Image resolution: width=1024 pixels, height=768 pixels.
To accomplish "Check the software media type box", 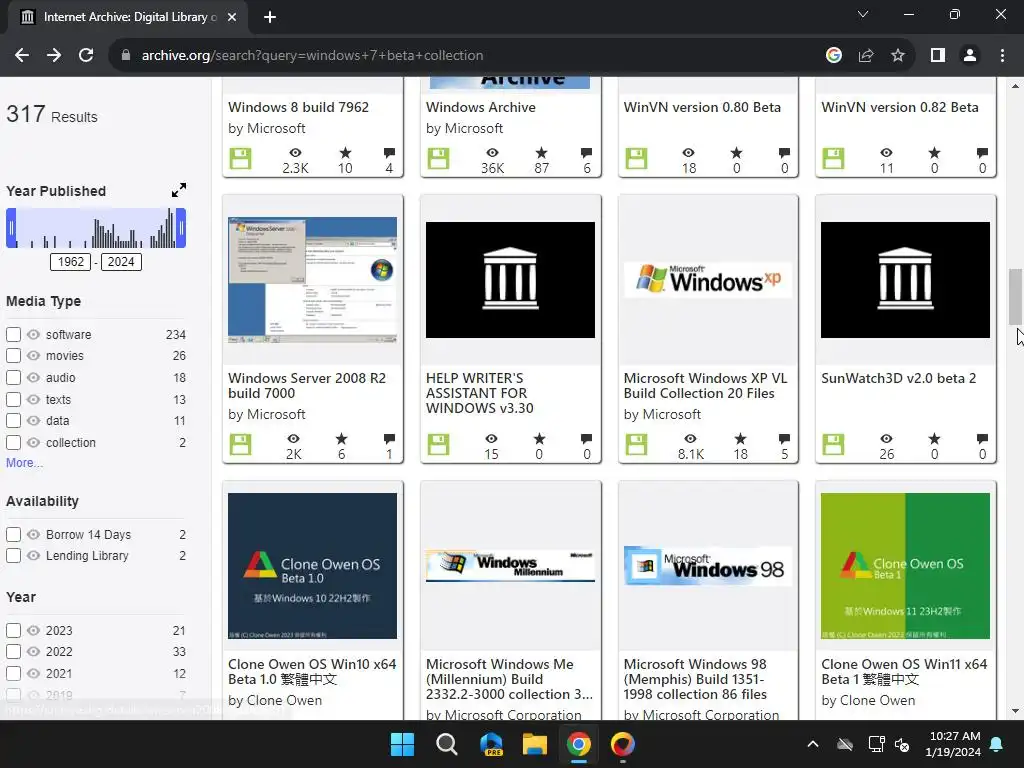I will click(x=13, y=334).
